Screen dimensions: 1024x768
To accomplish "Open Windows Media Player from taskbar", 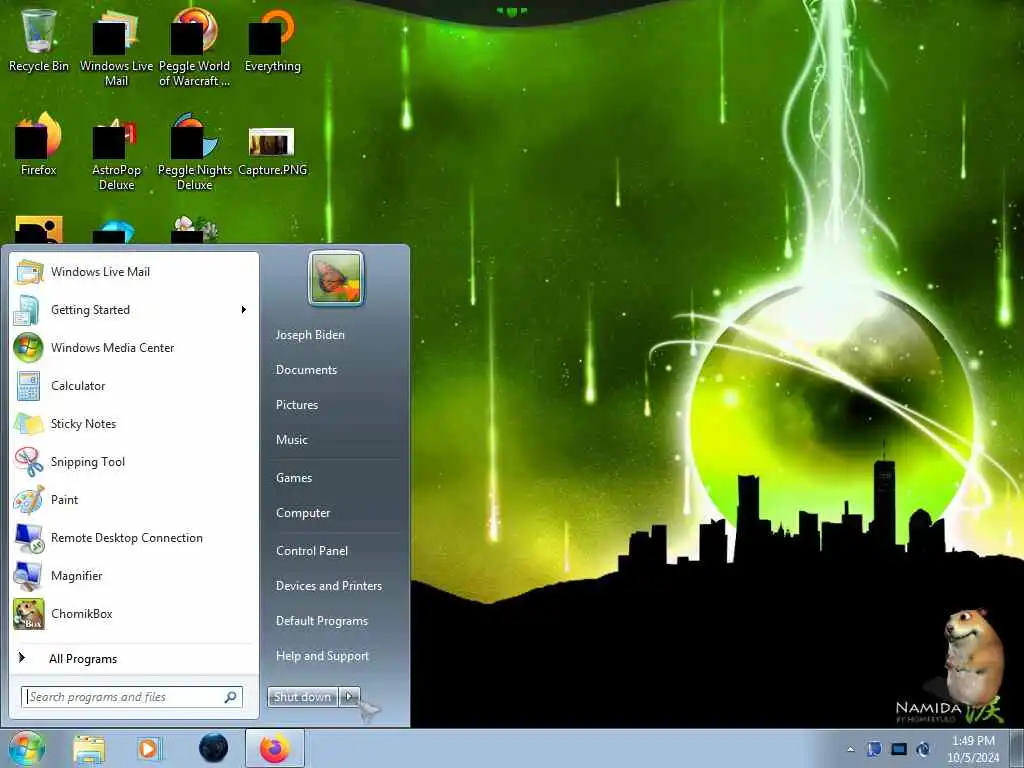I will [150, 749].
